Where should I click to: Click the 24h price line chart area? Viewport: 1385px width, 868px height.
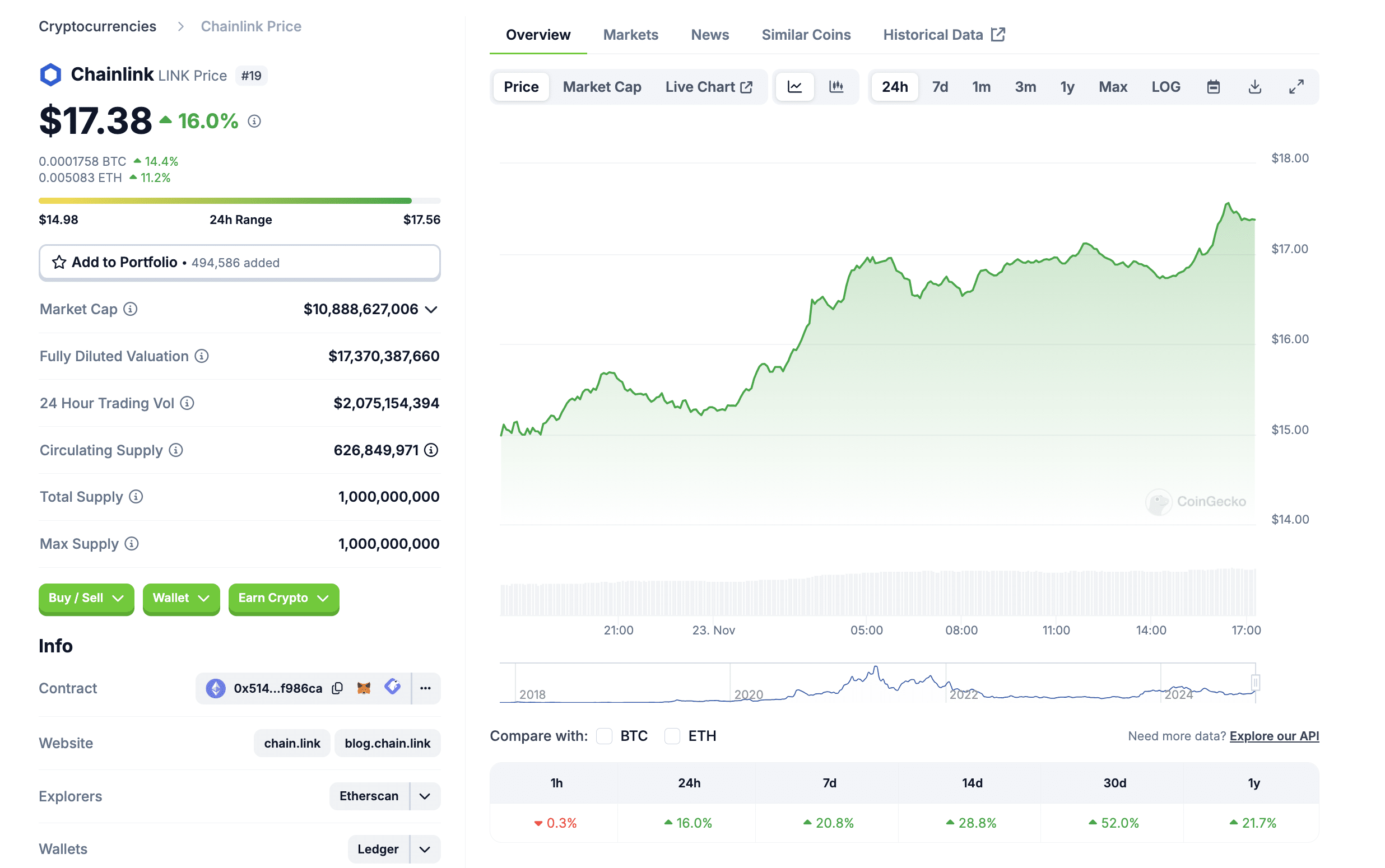[x=877, y=344]
